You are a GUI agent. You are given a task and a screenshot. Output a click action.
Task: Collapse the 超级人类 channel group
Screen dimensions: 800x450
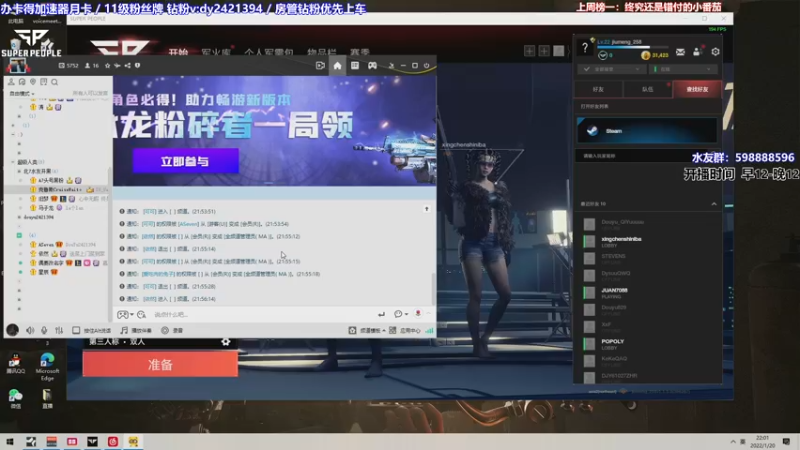pyautogui.click(x=13, y=162)
